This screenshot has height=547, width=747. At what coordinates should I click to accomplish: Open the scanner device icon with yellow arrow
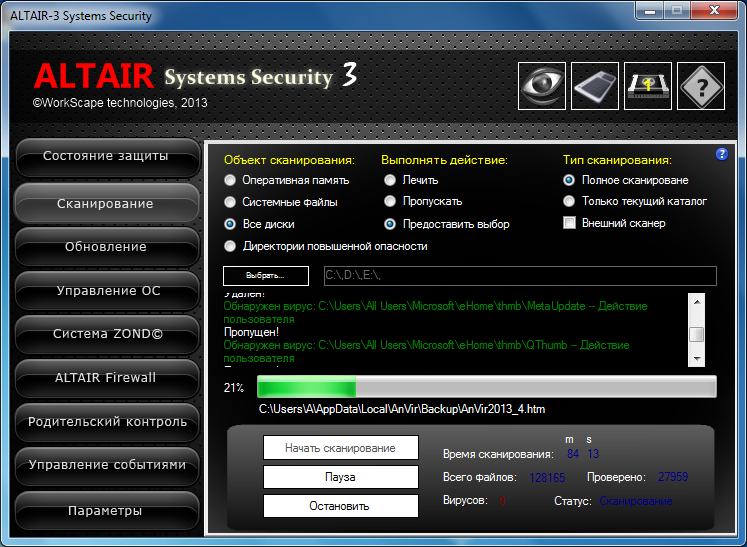point(647,86)
